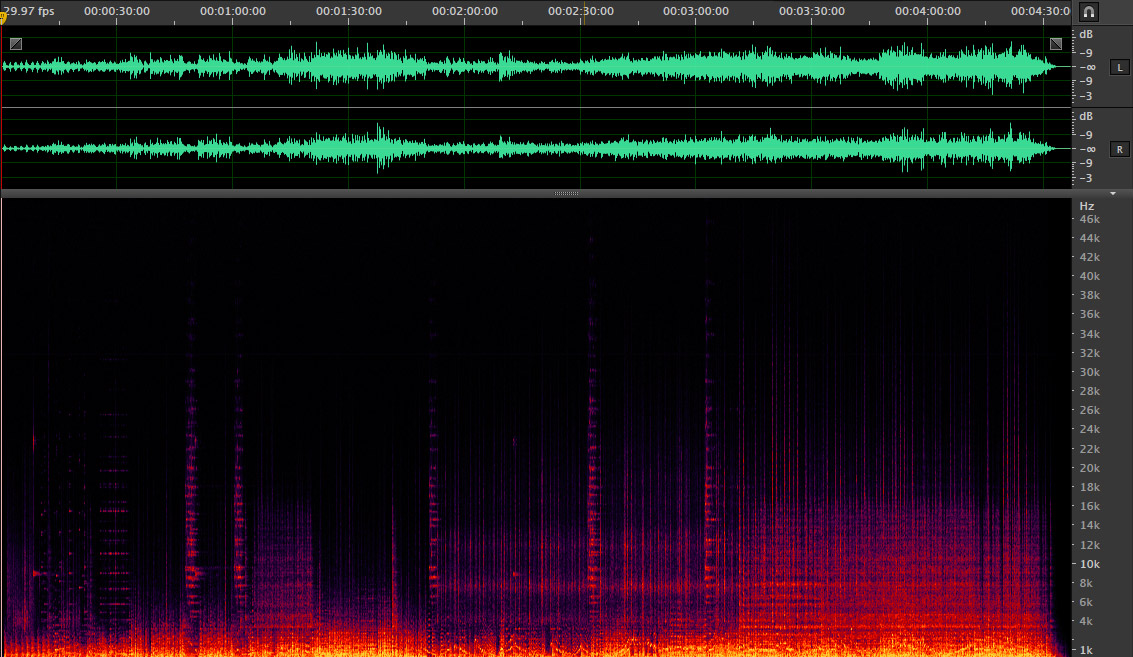Click the 42k label on the frequency scale

coord(1090,257)
